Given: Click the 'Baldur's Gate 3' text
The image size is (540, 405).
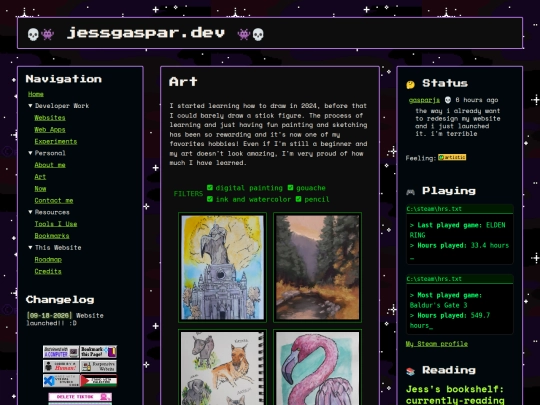Looking at the screenshot, I should tap(438, 305).
